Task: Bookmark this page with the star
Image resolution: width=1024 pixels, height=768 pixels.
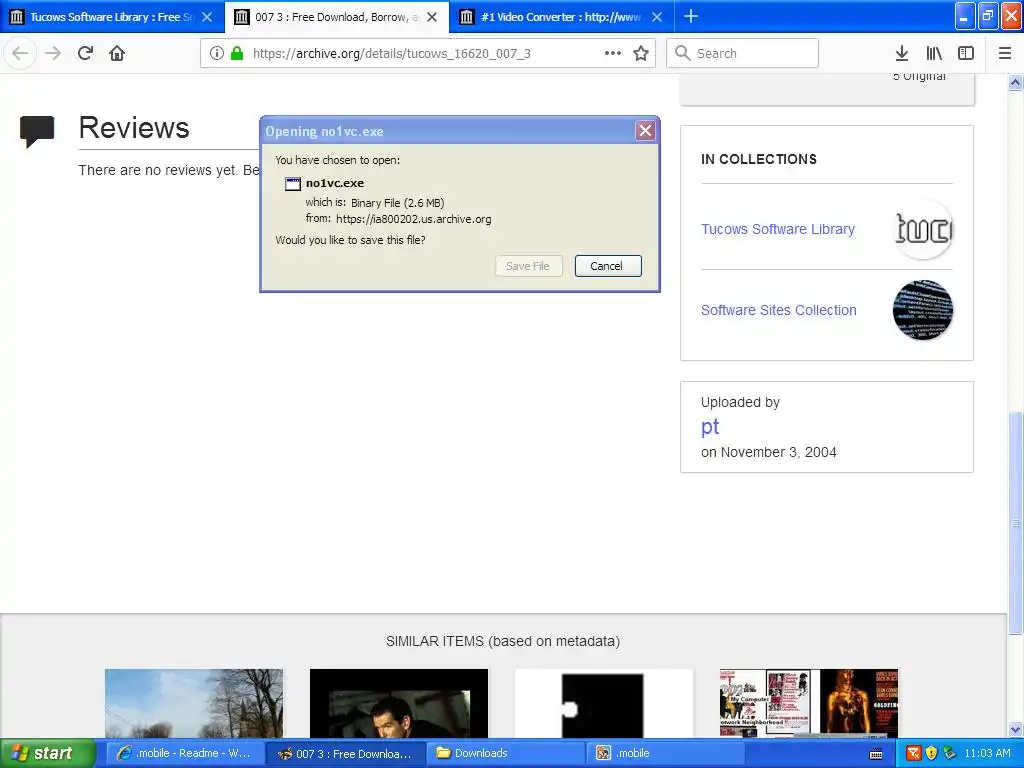Action: 641,54
